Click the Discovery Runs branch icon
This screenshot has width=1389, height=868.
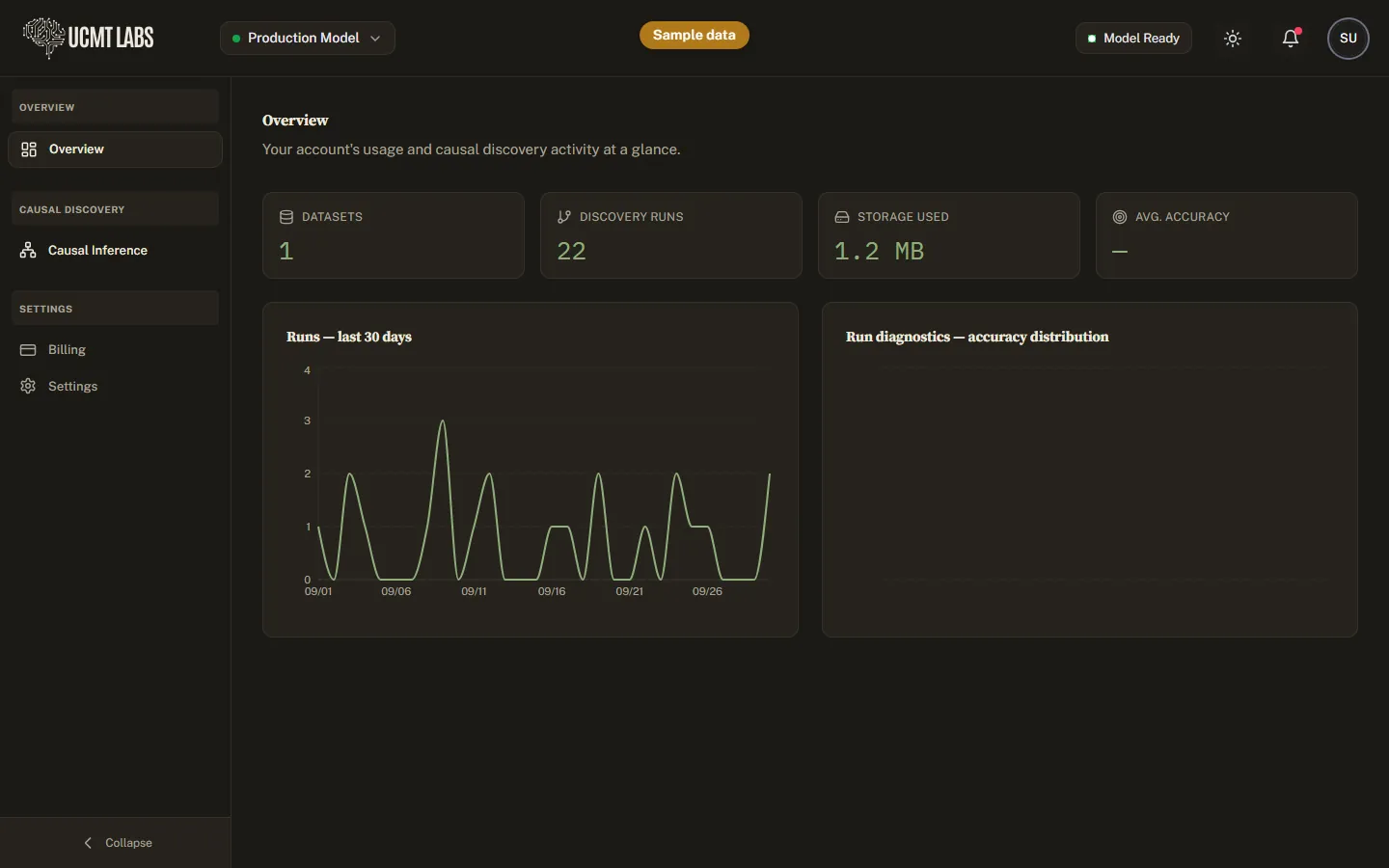tap(564, 217)
